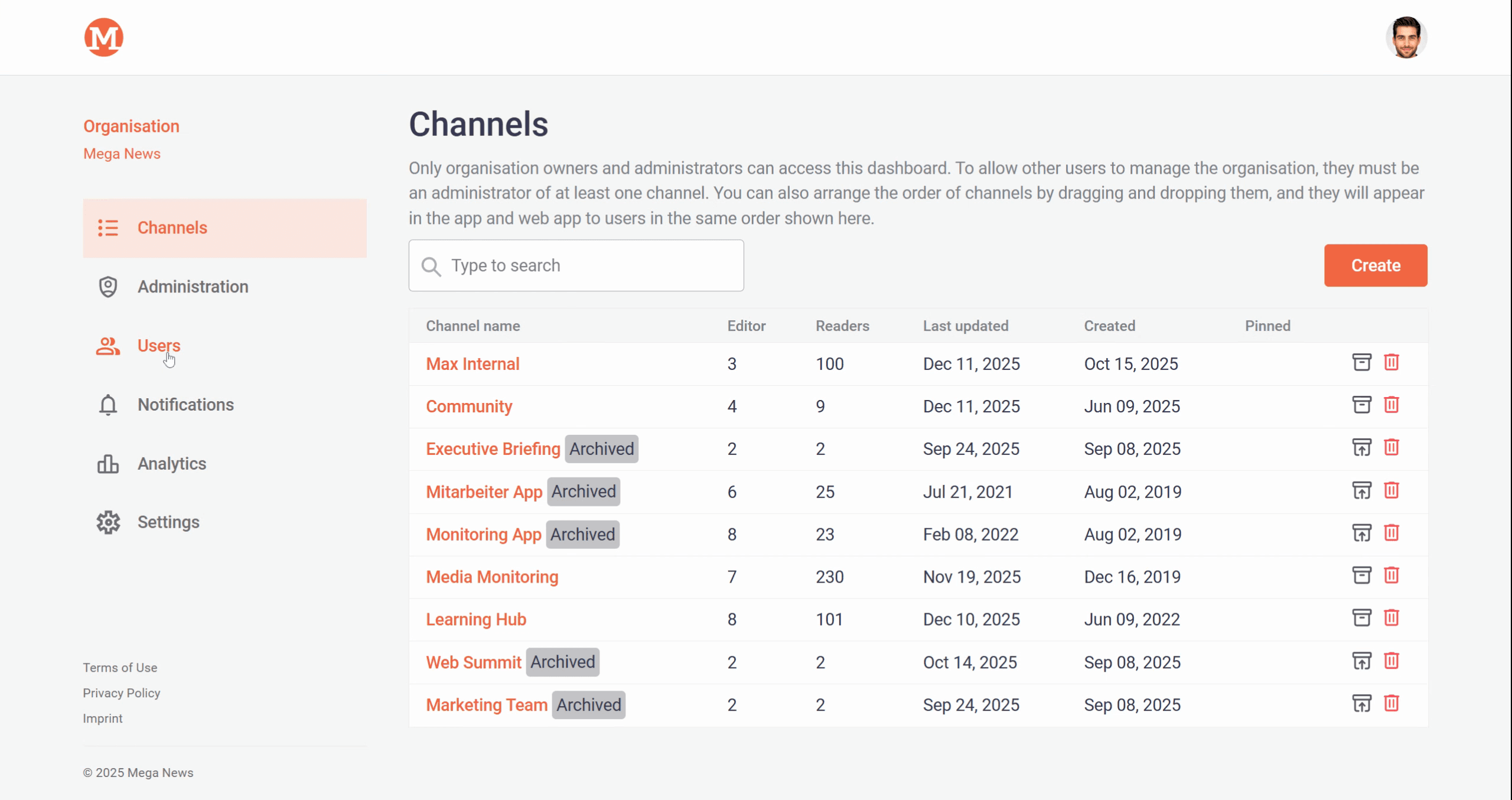The image size is (1512, 800).
Task: Click trash icon for Mitarbeiter App
Action: [x=1391, y=490]
